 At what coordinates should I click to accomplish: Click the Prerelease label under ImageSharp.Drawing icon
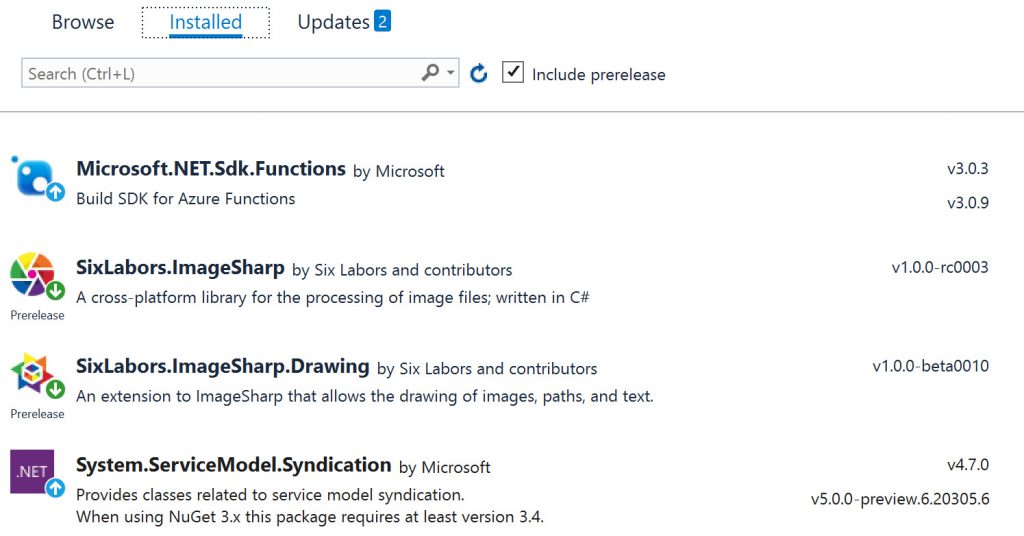37,413
